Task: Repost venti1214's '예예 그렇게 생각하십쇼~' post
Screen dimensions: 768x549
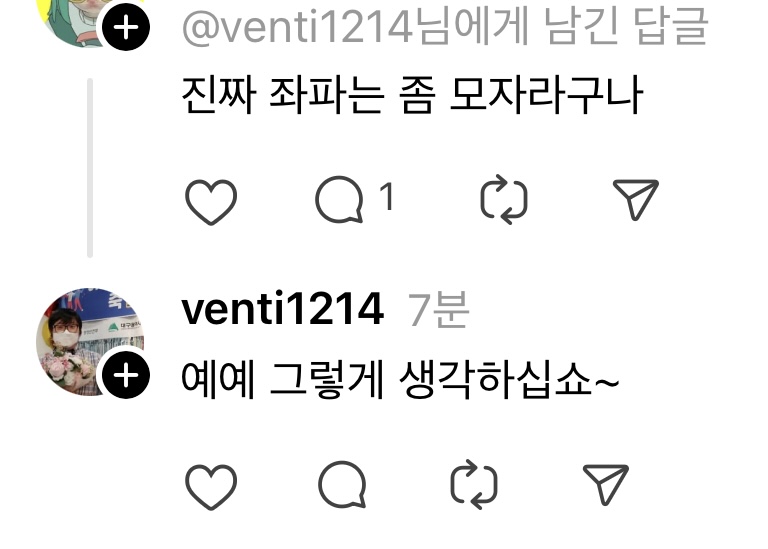Action: click(x=474, y=484)
